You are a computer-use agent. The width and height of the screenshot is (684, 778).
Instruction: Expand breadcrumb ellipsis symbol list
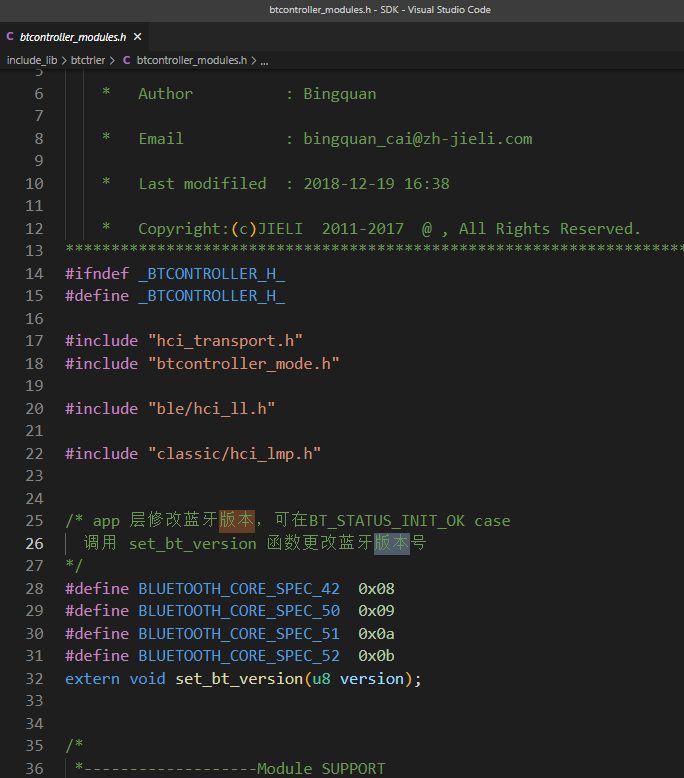[264, 61]
